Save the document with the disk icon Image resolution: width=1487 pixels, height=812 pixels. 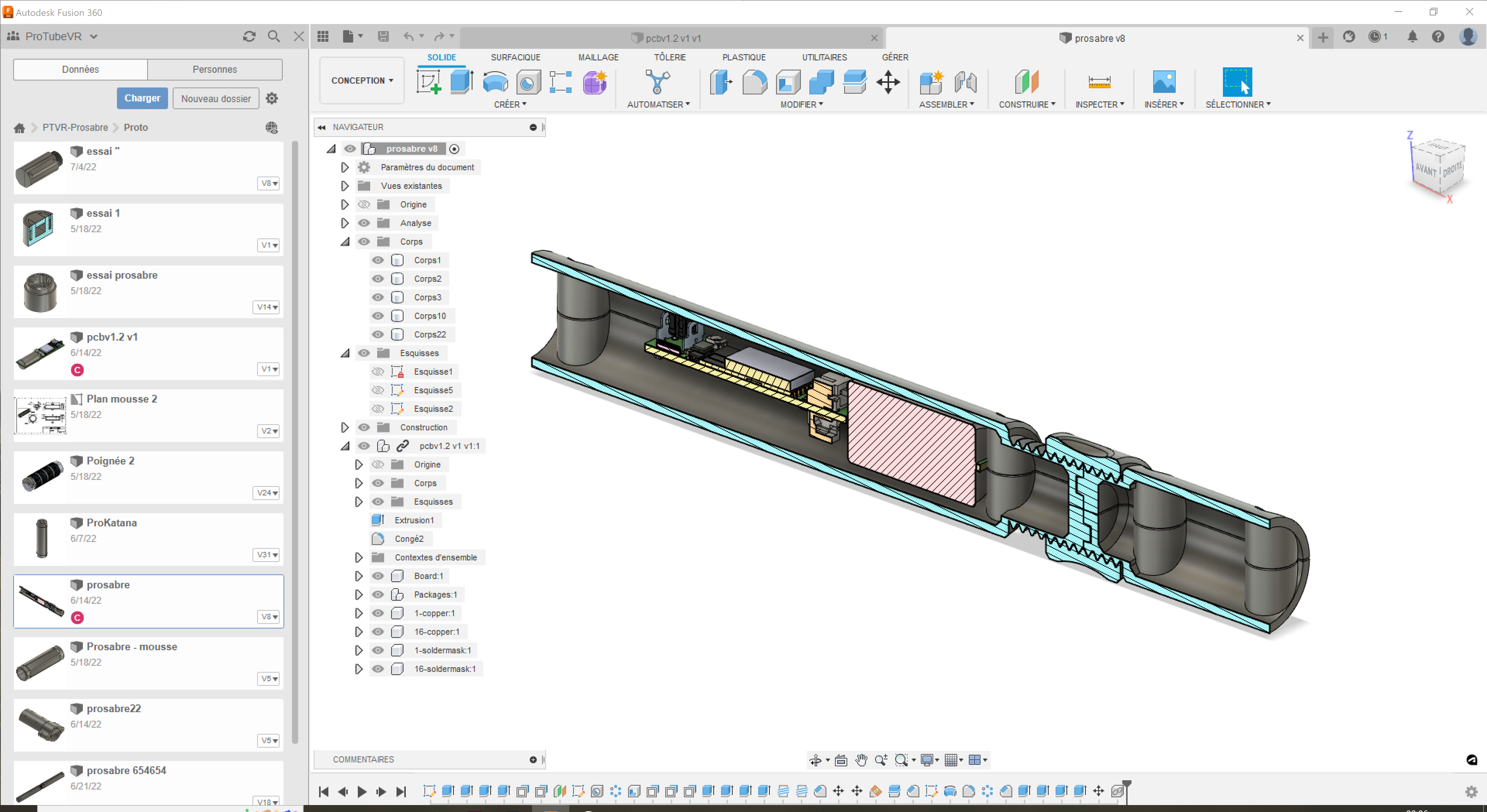(383, 37)
